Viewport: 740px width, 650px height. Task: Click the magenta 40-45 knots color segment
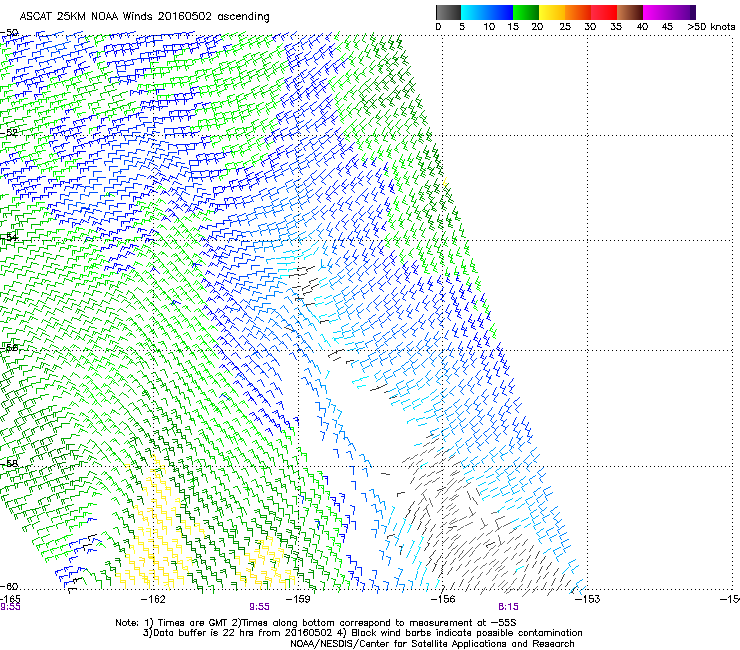pyautogui.click(x=656, y=12)
